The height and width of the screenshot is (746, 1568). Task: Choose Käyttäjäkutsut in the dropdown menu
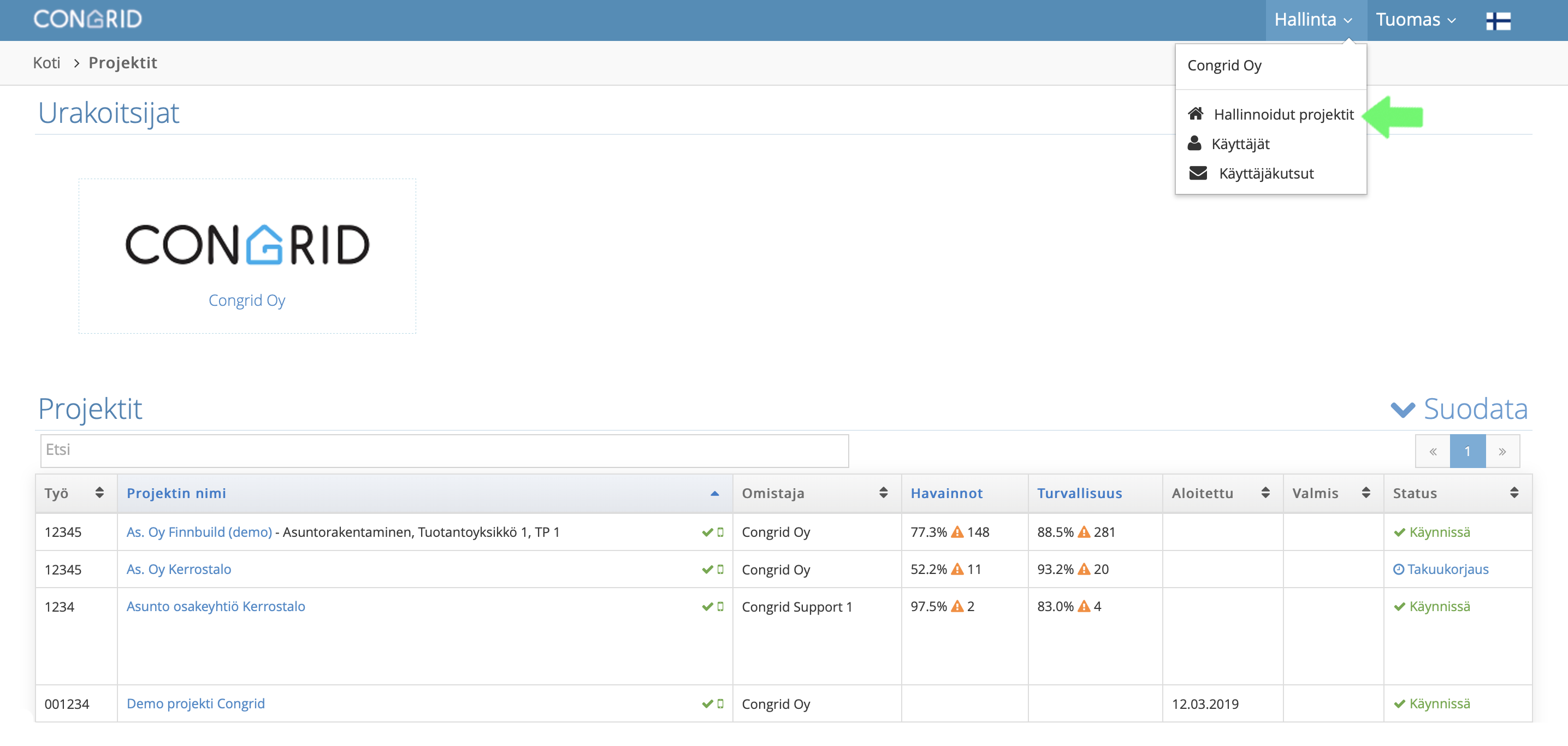click(x=1266, y=174)
